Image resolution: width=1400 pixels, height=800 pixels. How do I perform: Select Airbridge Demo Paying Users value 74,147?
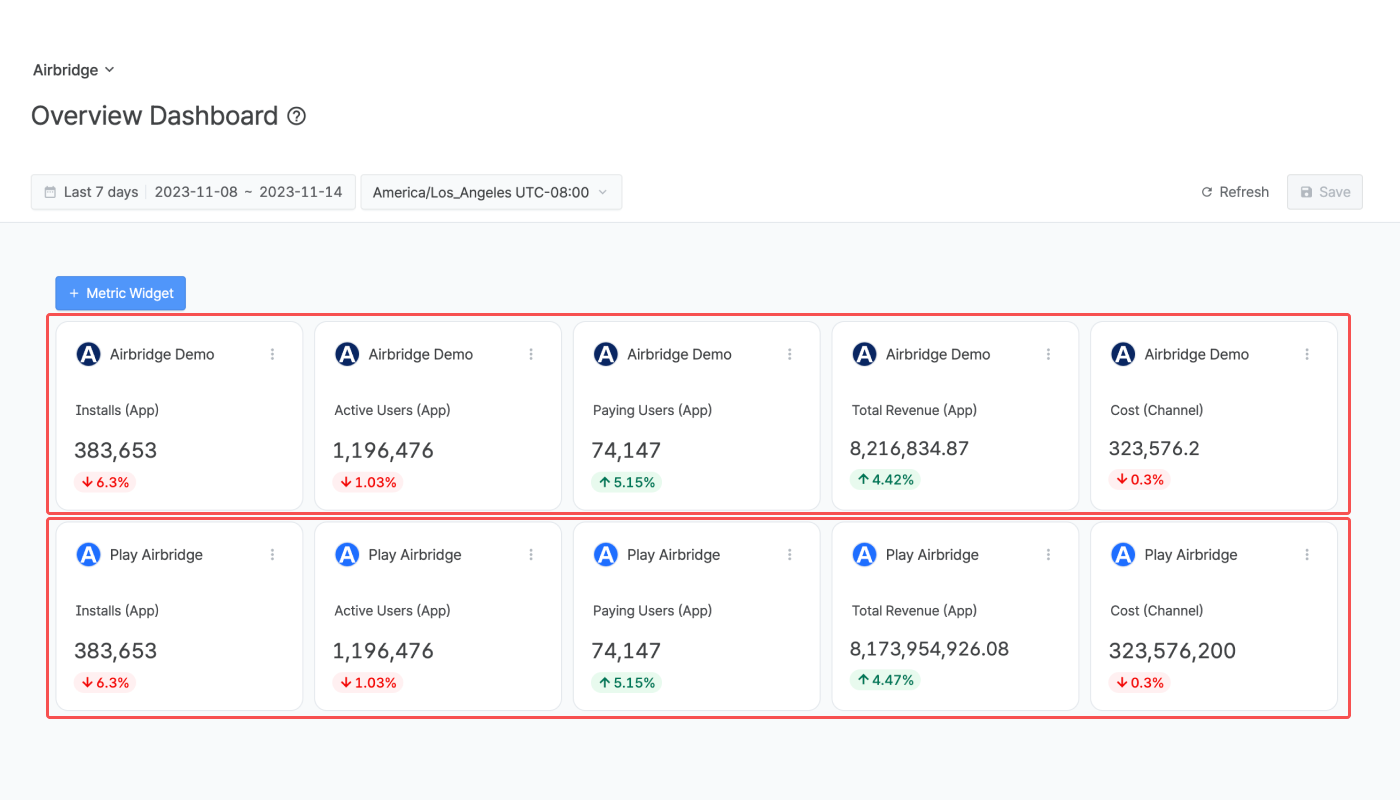coord(626,450)
